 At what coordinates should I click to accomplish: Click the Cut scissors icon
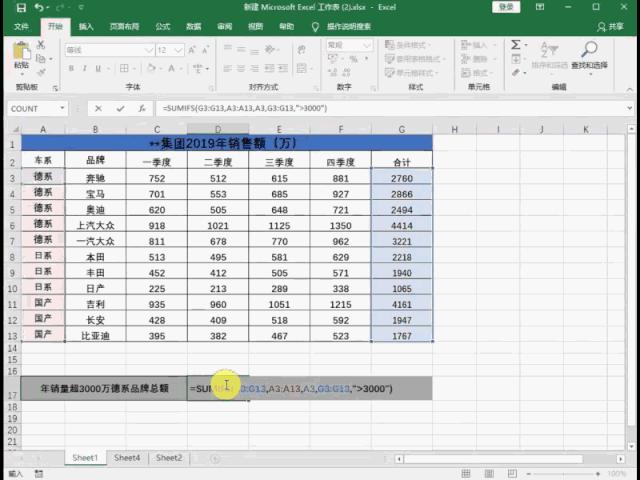tap(41, 45)
